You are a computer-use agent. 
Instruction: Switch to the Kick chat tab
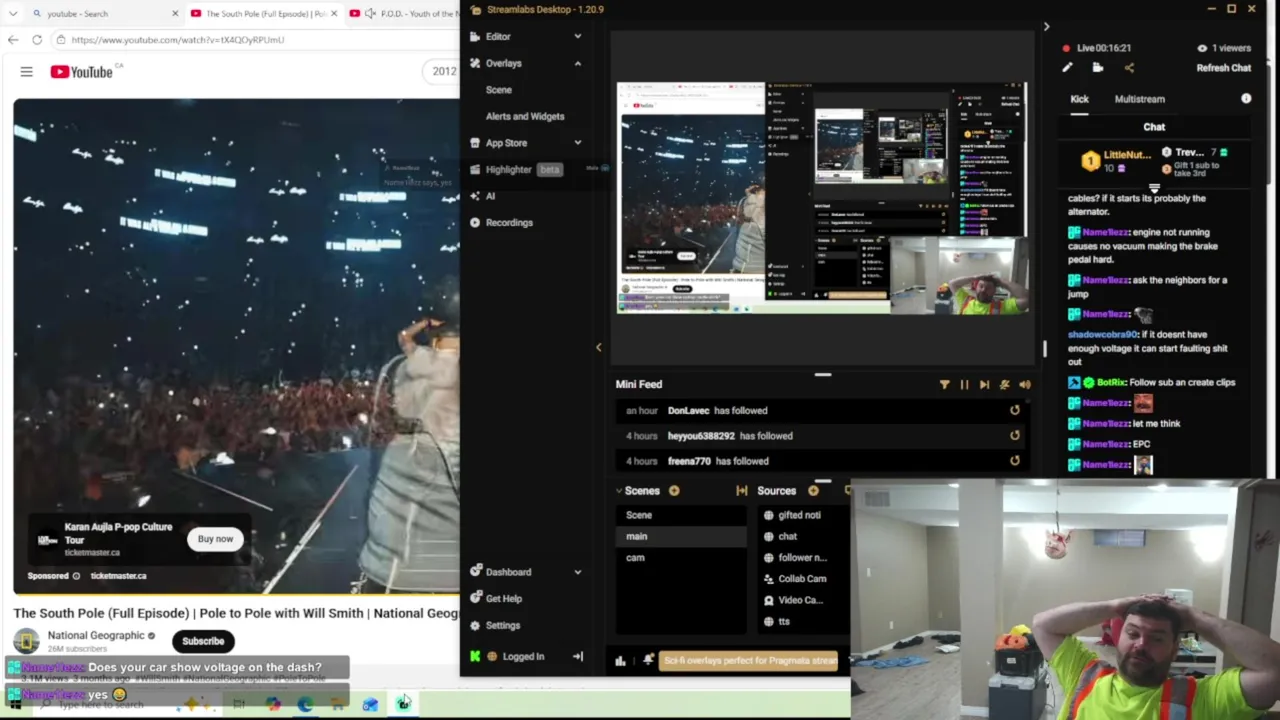[1079, 99]
